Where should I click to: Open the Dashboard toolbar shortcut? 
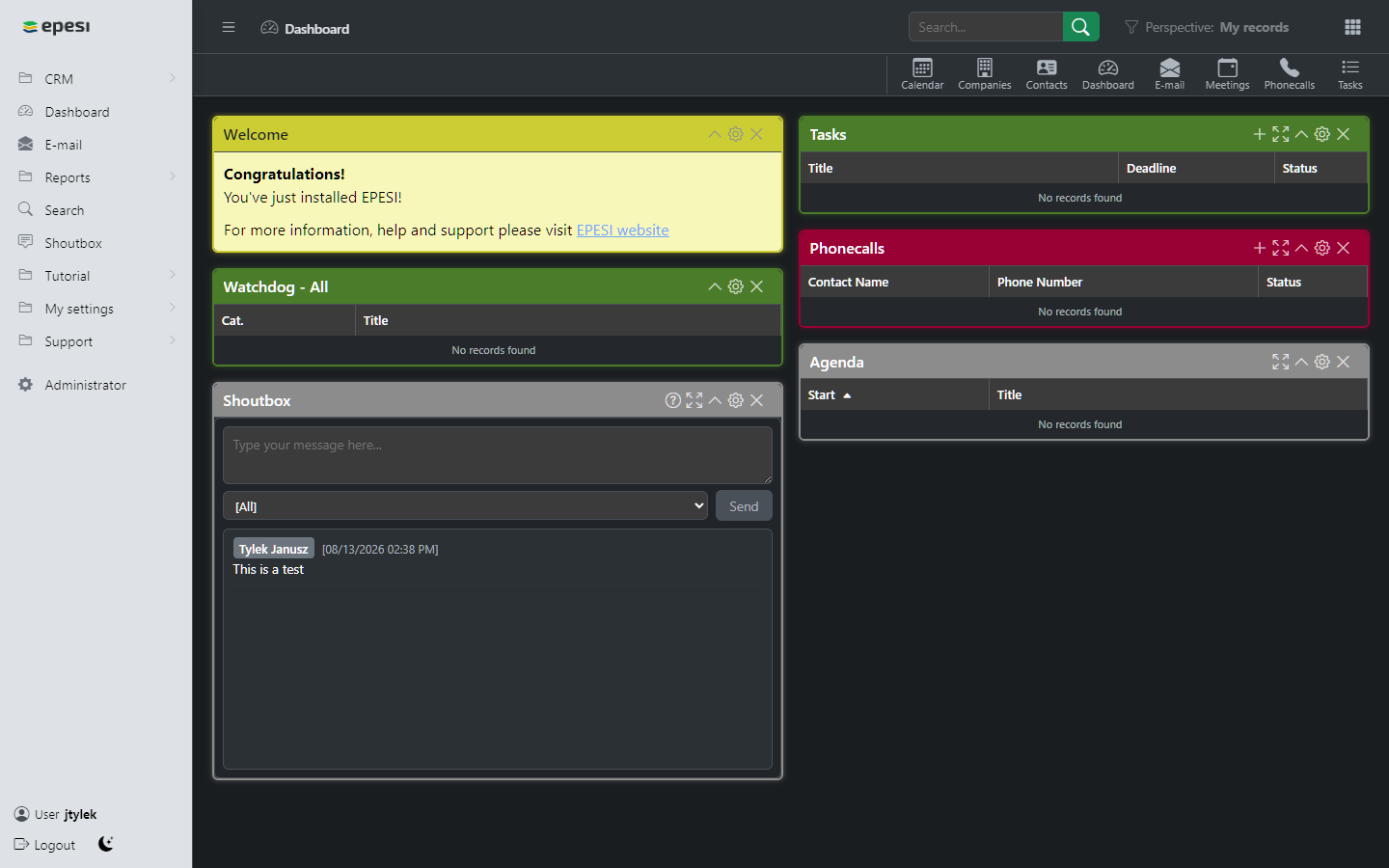tap(1108, 74)
